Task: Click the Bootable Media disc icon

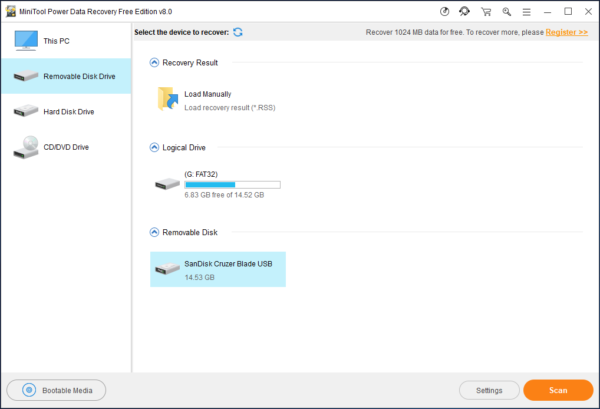Action: (29, 390)
